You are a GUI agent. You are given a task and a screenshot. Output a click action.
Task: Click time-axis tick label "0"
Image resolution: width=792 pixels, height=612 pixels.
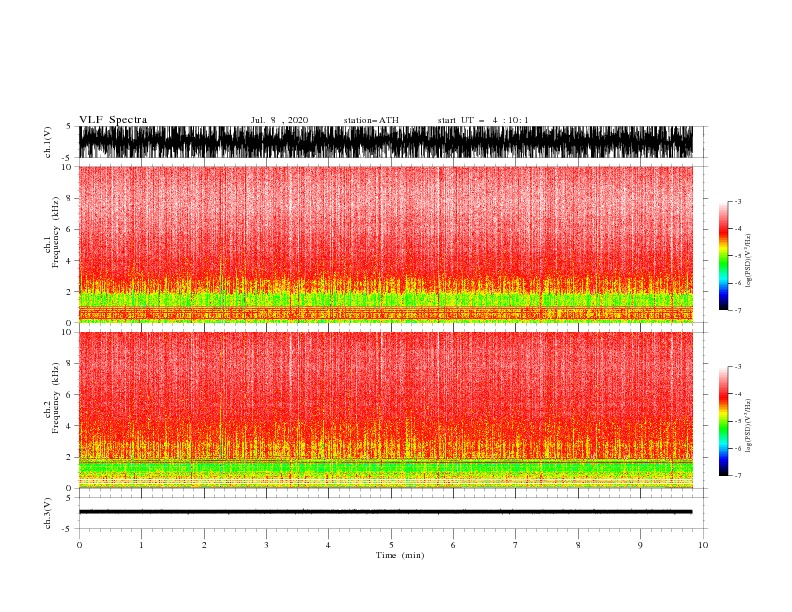tap(79, 545)
